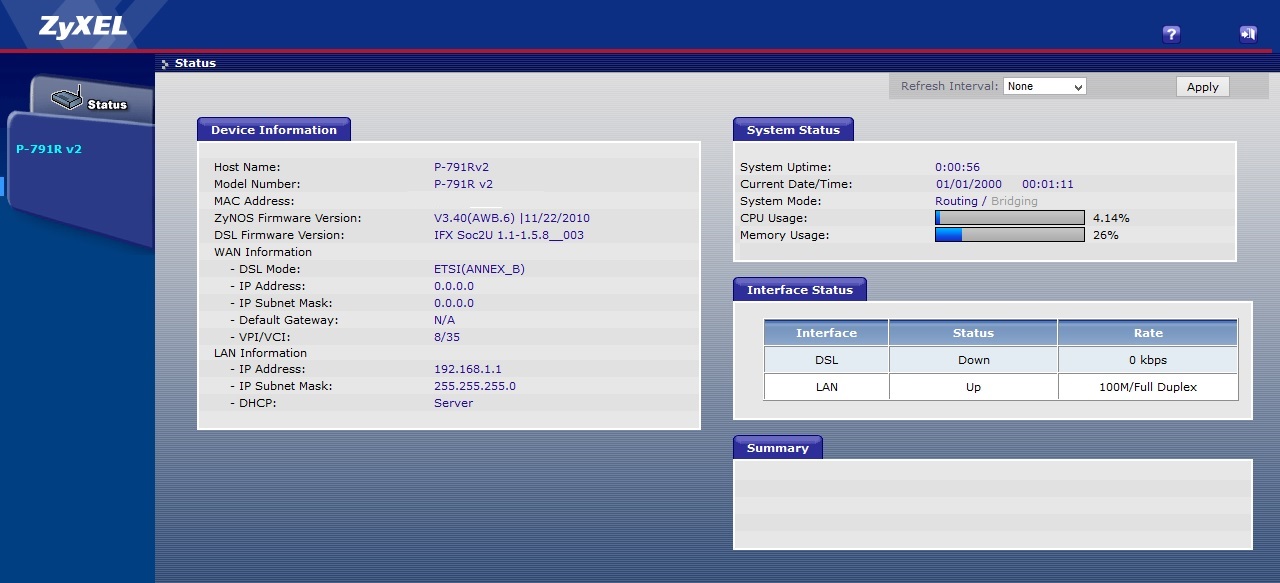Open the Refresh Interval dropdown
Screen dimensions: 1280x583
click(1044, 86)
